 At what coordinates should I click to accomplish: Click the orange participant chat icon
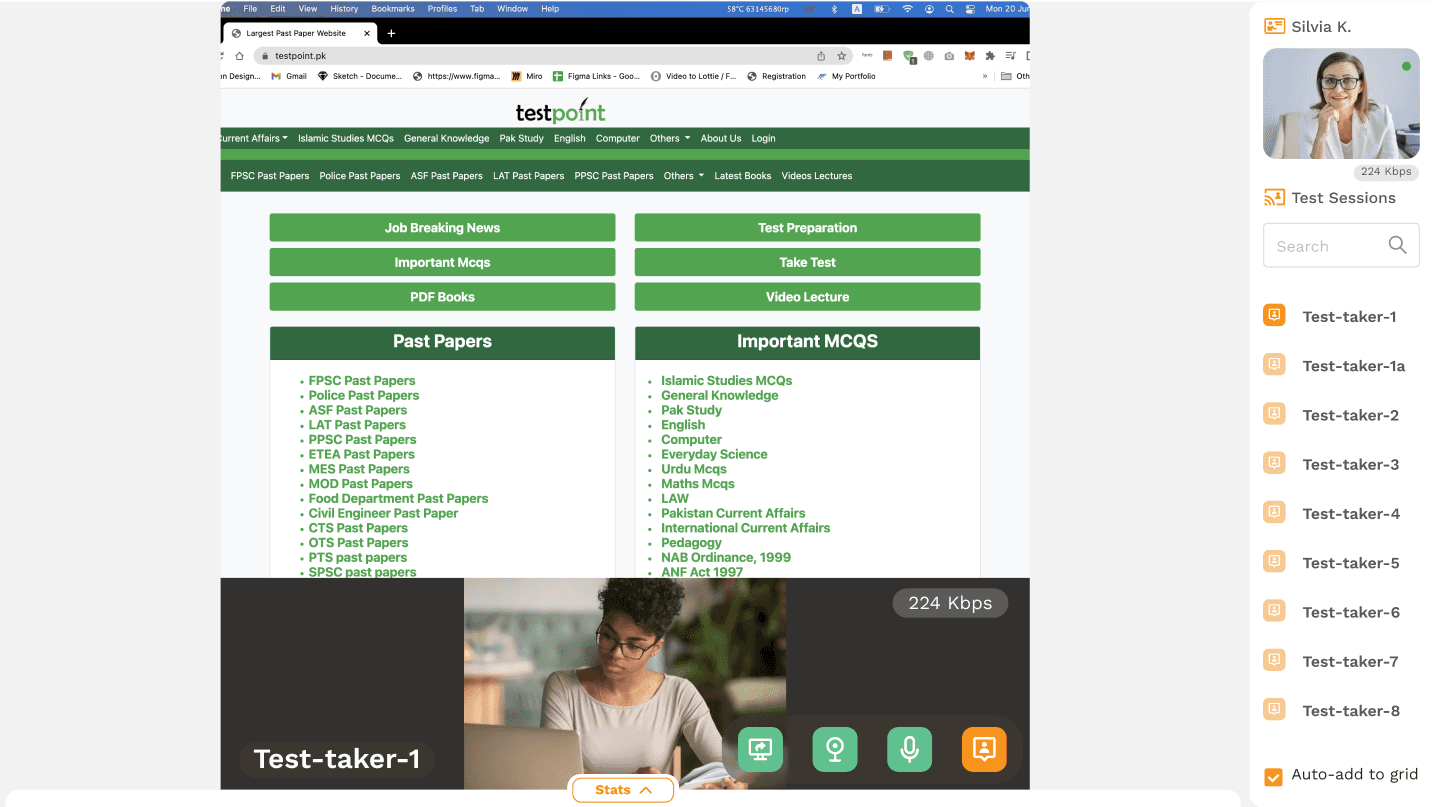point(984,749)
